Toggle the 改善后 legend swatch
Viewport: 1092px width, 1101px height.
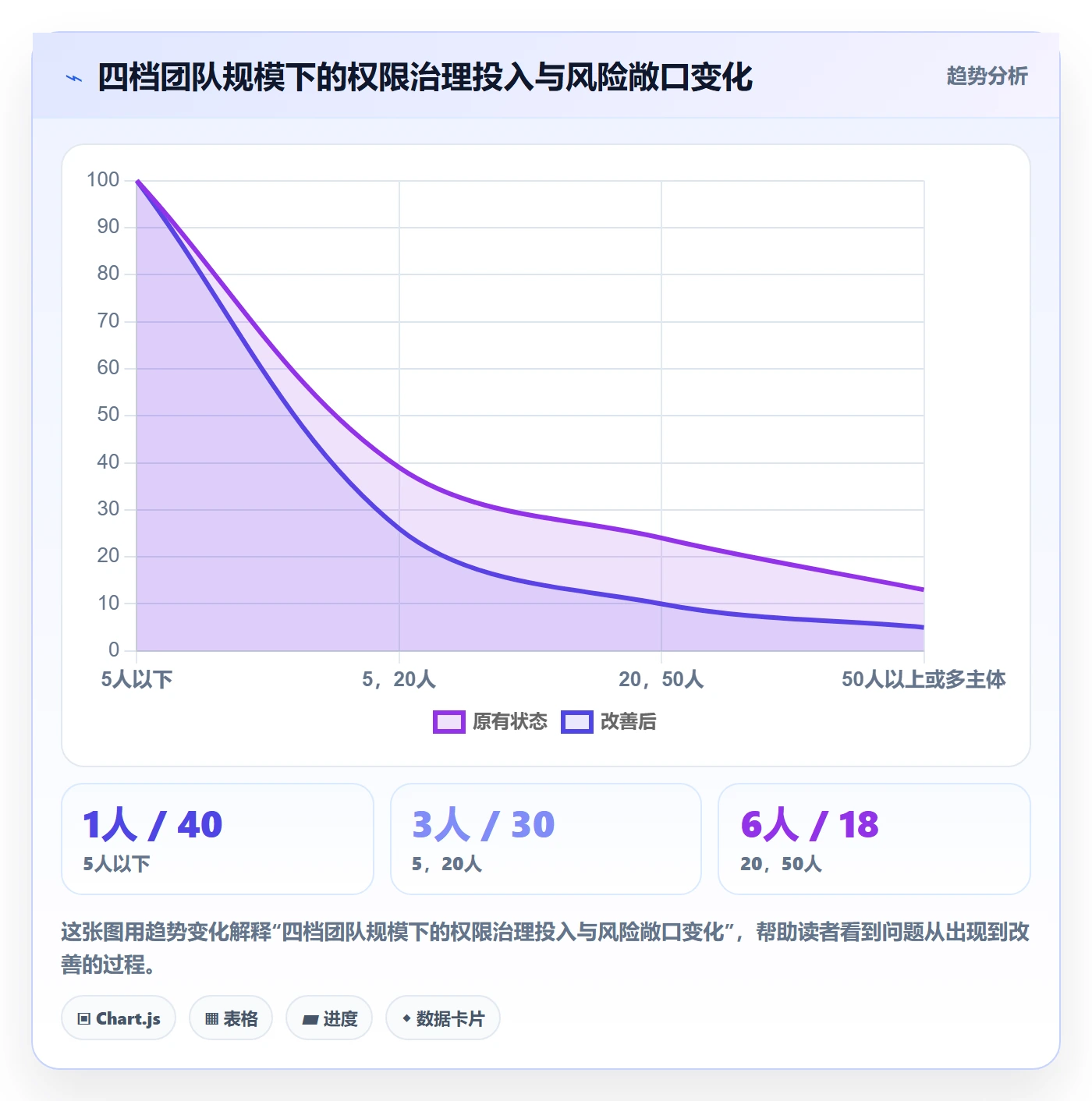(x=577, y=722)
